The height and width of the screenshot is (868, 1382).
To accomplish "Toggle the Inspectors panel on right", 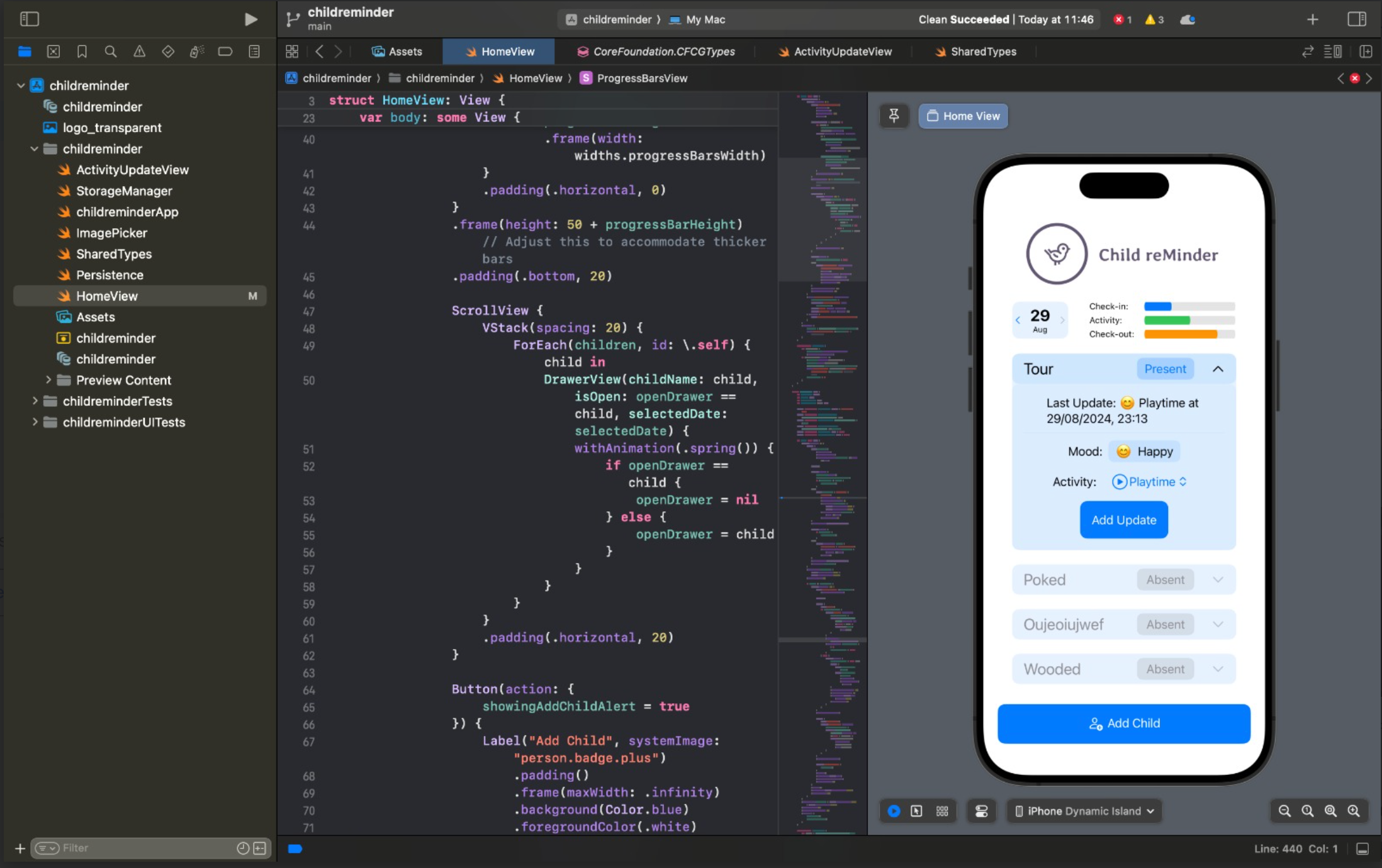I will (x=1356, y=19).
